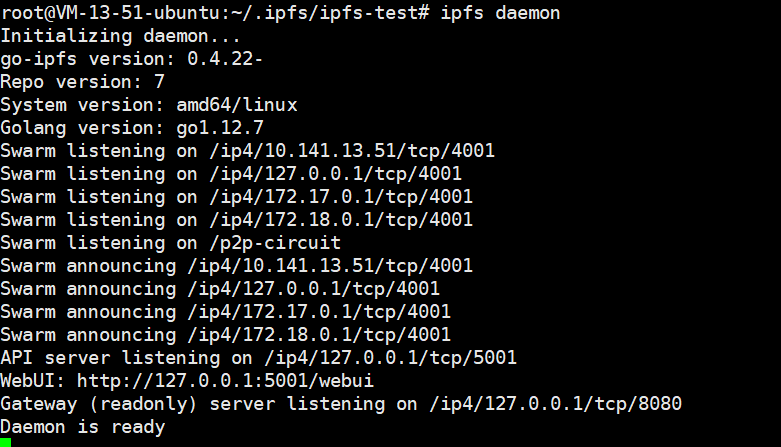Click the WebUI http://127.0.0.1:5001/webui URL
The height and width of the screenshot is (447, 781).
pos(225,381)
